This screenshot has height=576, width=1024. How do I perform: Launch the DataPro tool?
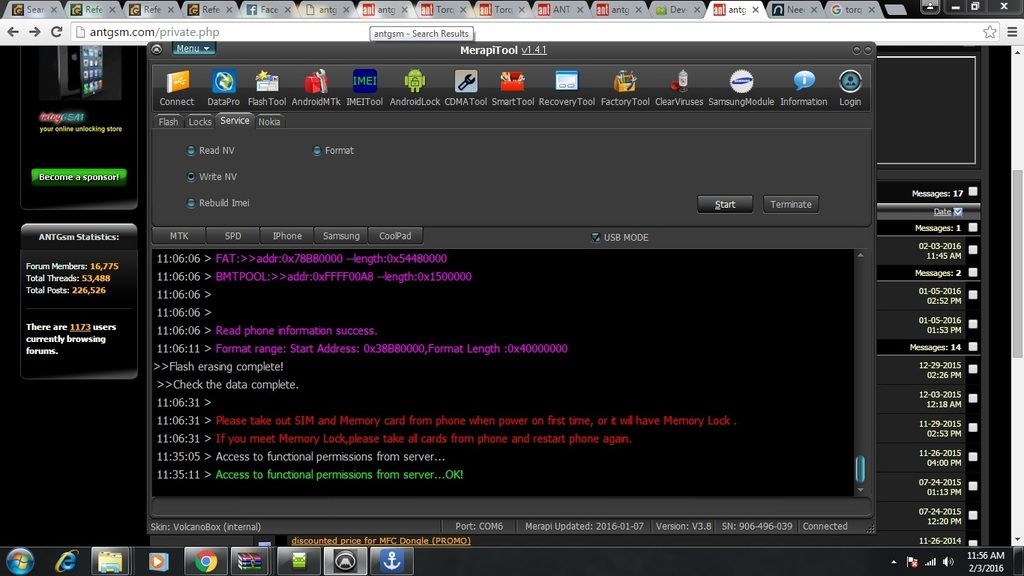[x=223, y=83]
